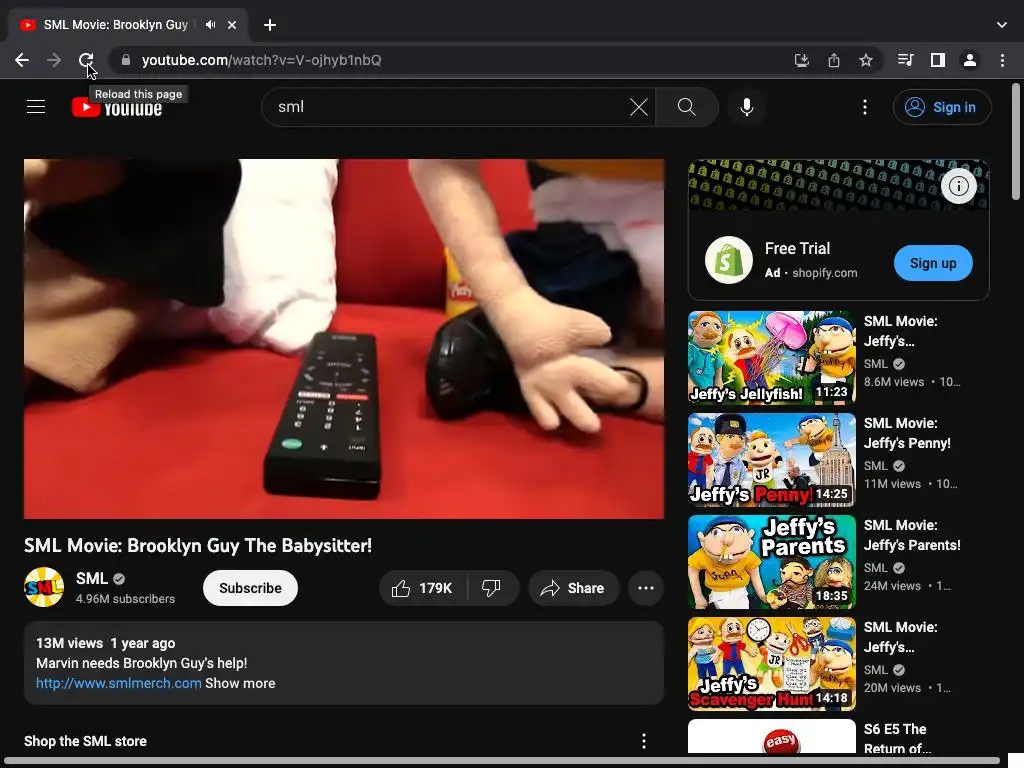Like the video with thumbs up

423,588
